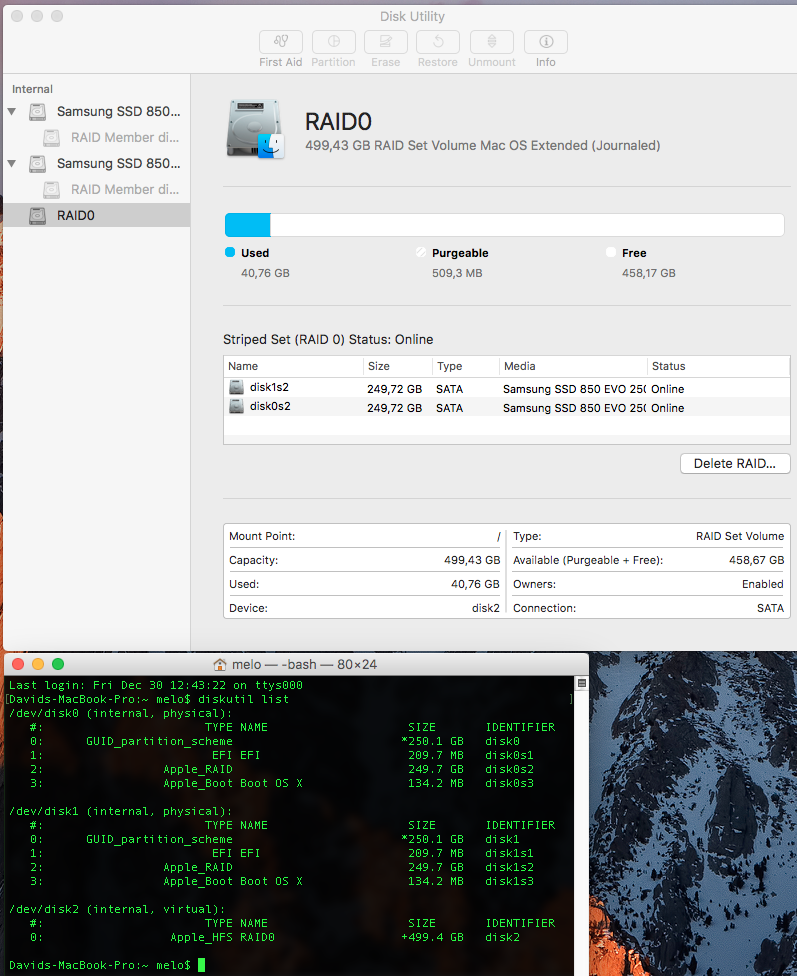
Task: Click the Used legend blue dot
Action: [x=230, y=252]
